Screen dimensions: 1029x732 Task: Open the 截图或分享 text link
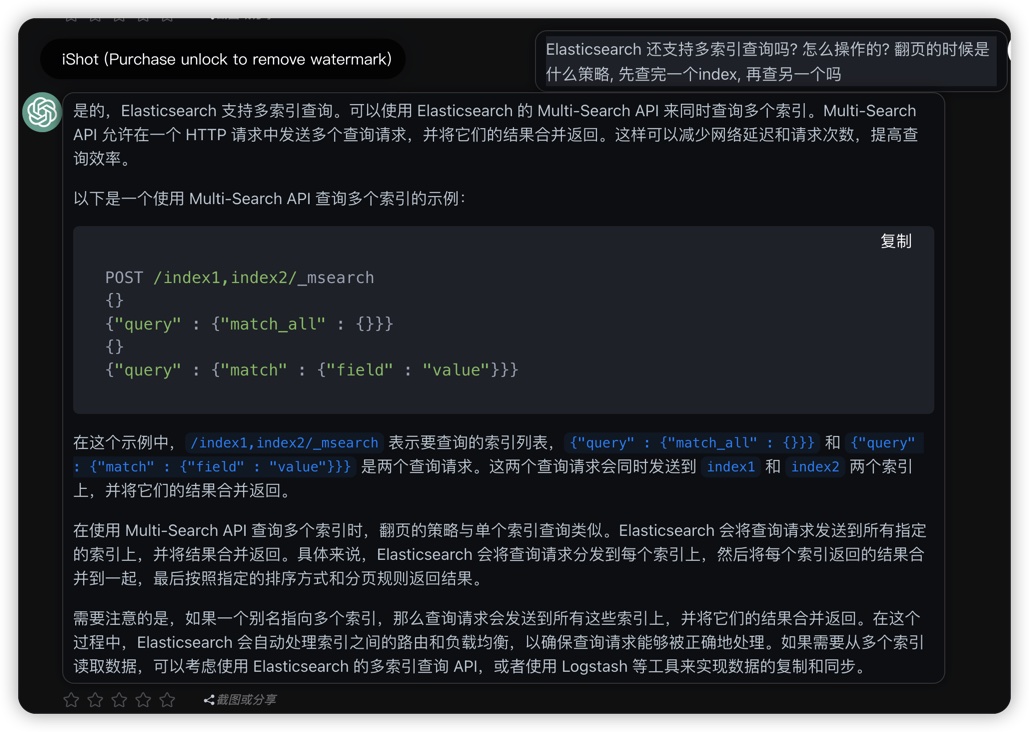(x=246, y=700)
